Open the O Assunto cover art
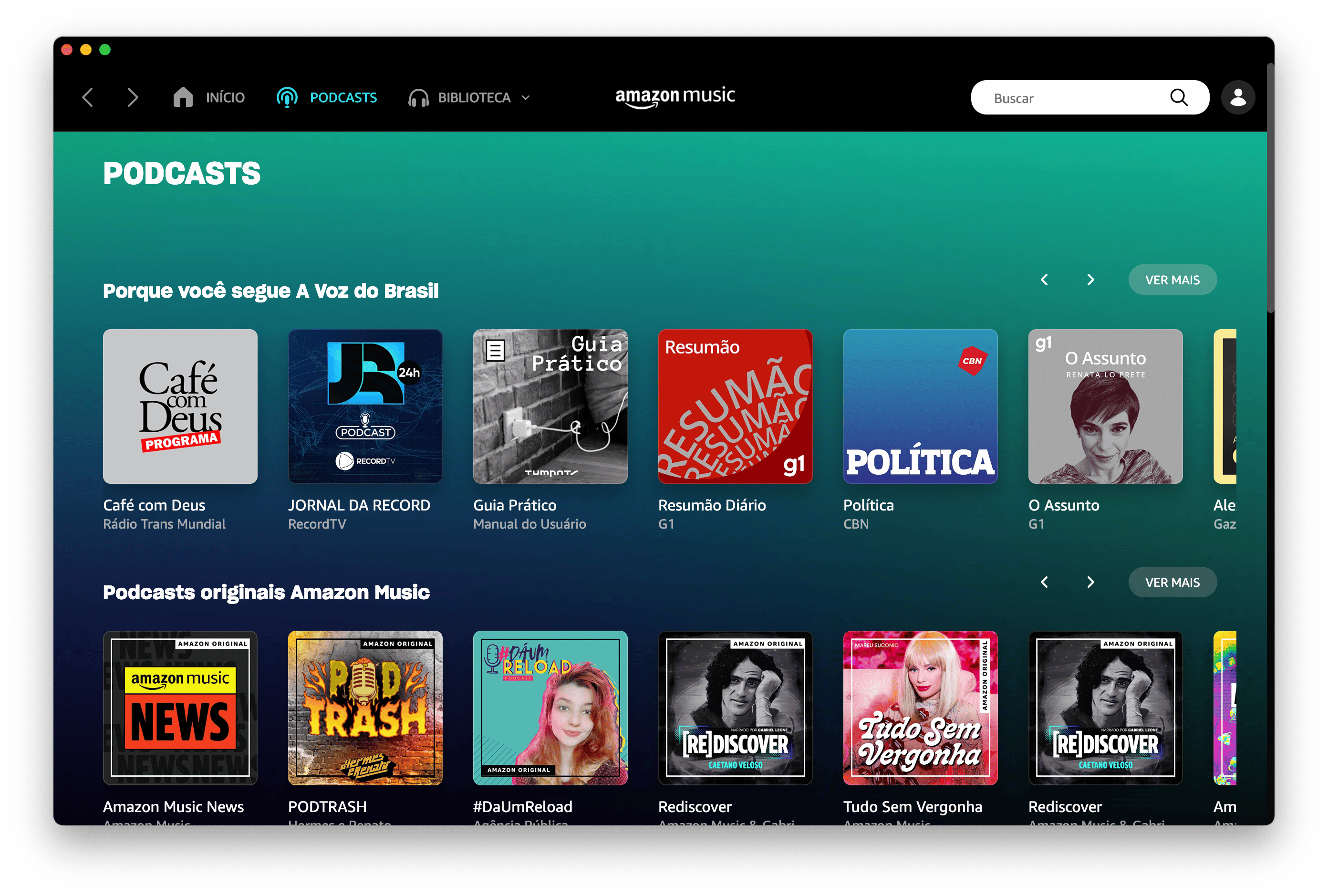Viewport: 1328px width, 896px height. pyautogui.click(x=1105, y=406)
